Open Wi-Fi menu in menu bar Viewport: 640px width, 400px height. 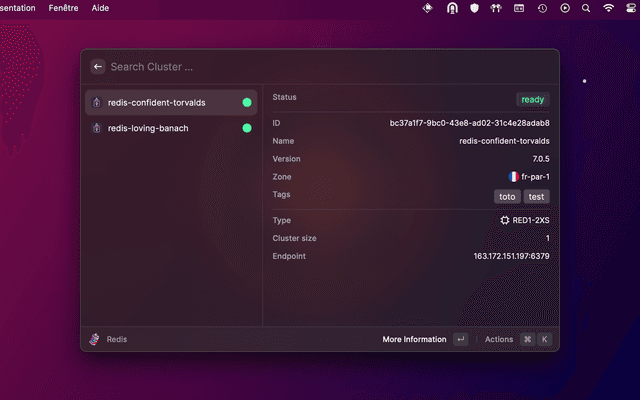tap(609, 8)
